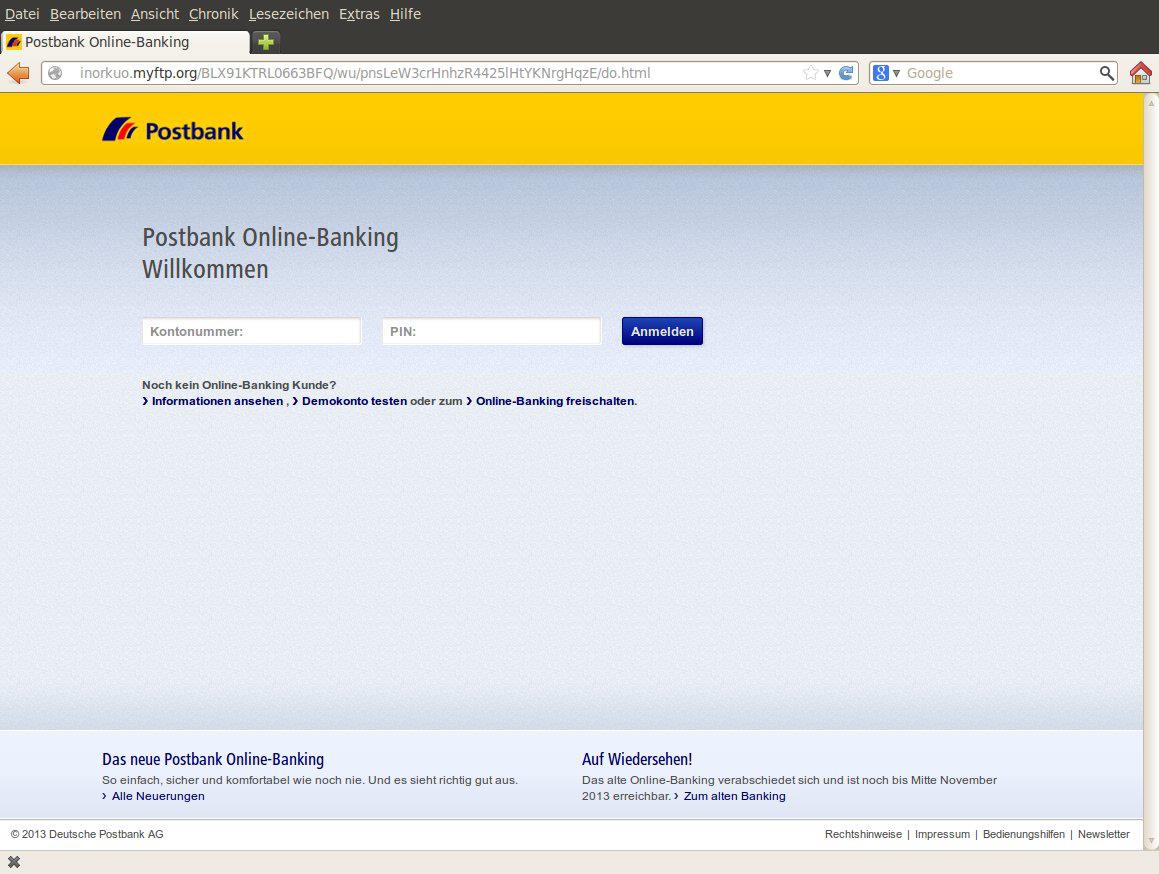1159x874 pixels.
Task: Open a new tab with plus icon
Action: (266, 42)
